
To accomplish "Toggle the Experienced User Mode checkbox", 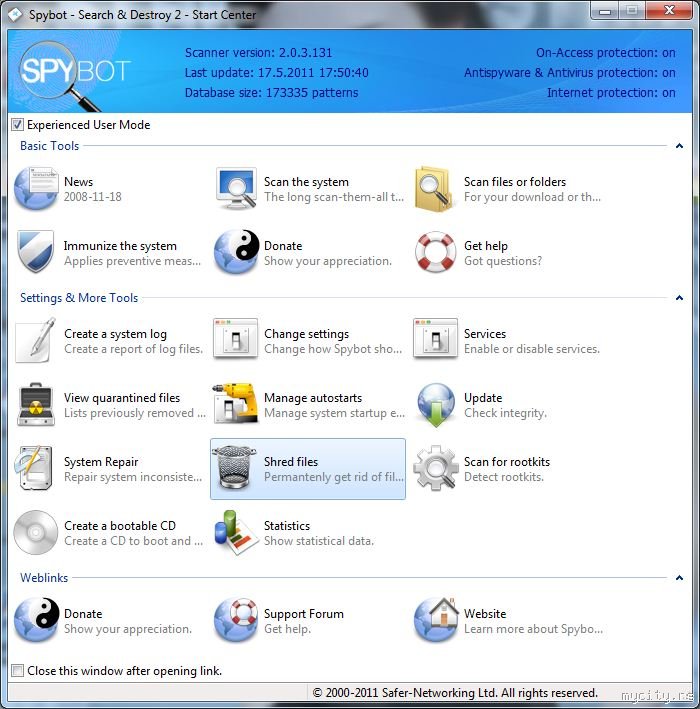I will point(17,125).
